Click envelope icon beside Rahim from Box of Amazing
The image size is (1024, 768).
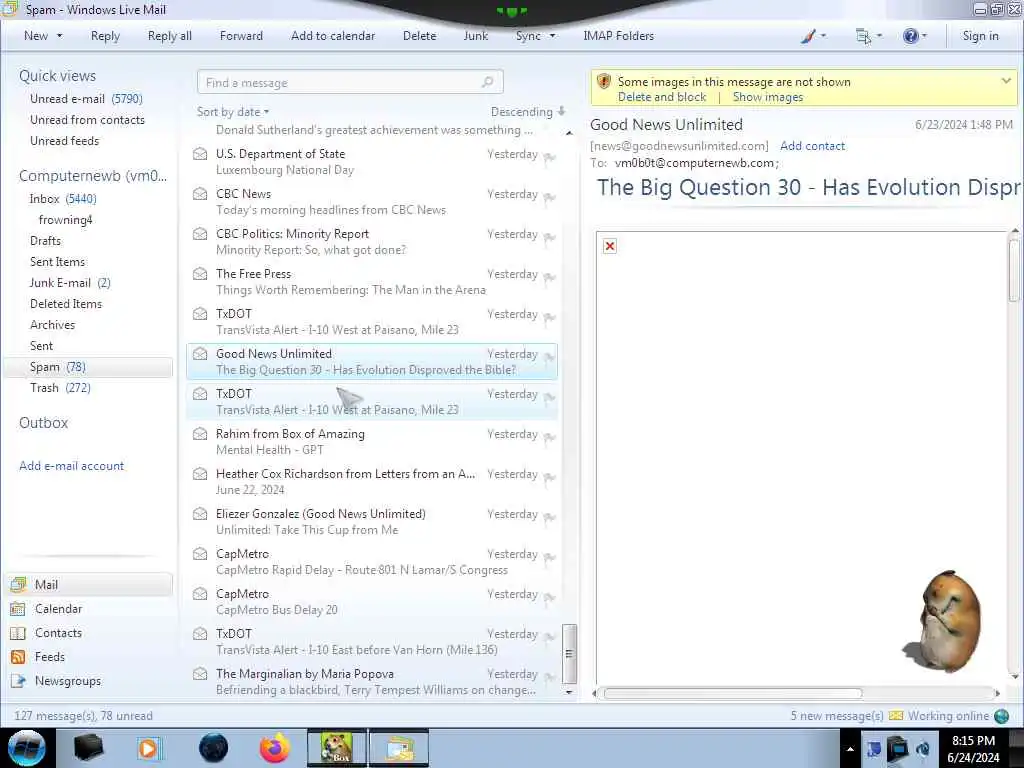tap(200, 434)
